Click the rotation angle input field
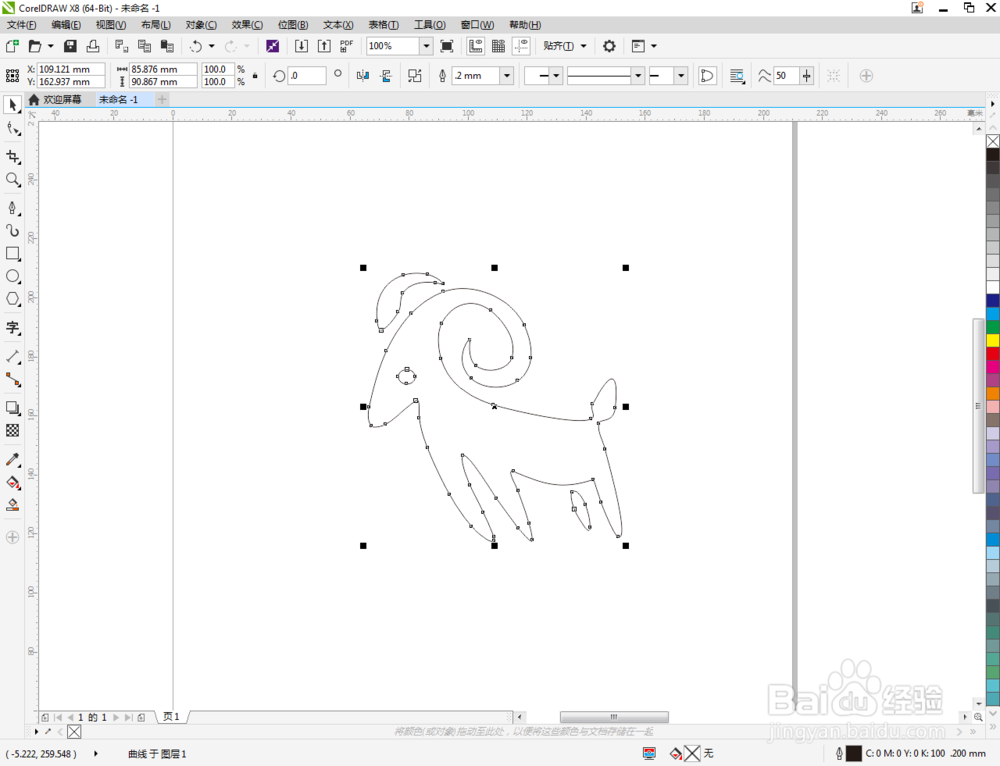Viewport: 1000px width, 766px height. [307, 76]
